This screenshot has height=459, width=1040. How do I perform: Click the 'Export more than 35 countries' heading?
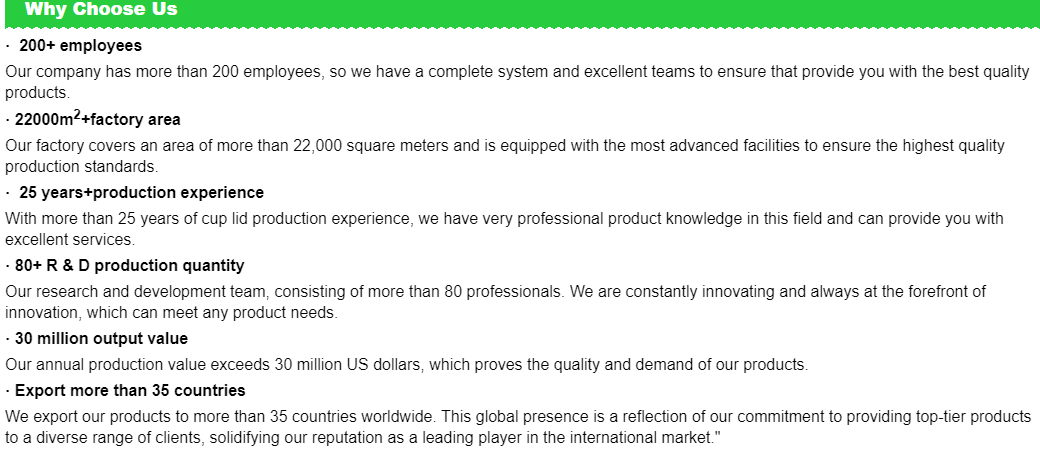(x=130, y=390)
